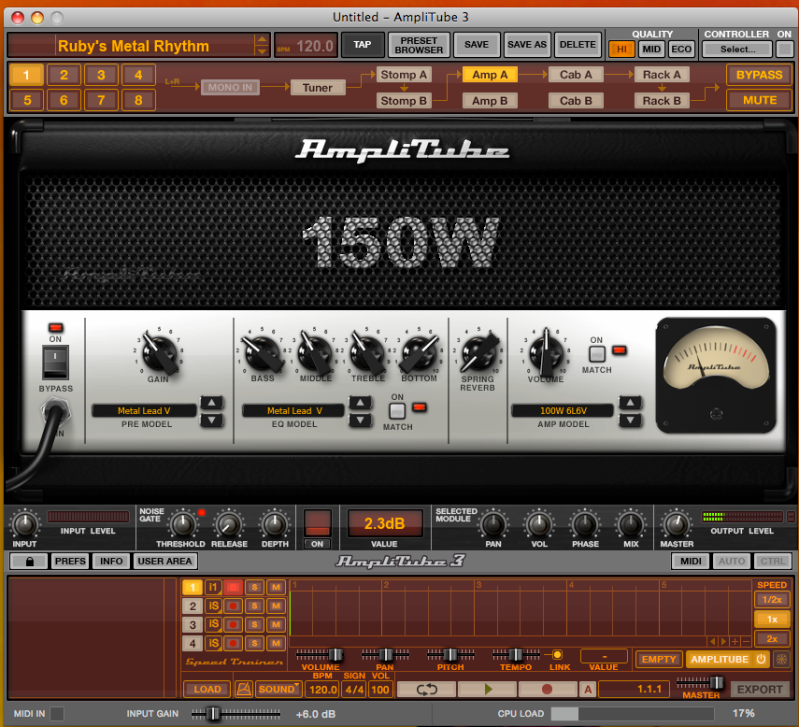Toggle the CONTROLLER ON checkbox
This screenshot has height=727, width=799.
(x=784, y=49)
